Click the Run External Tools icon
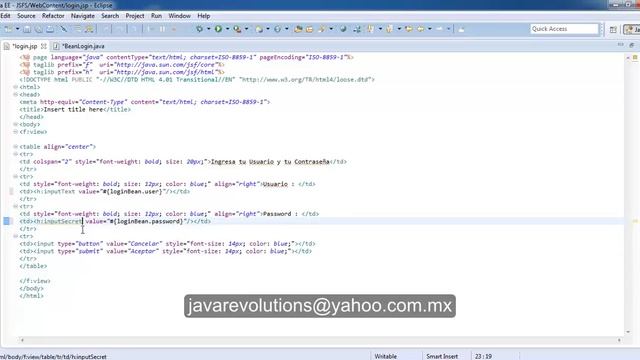The image size is (640, 360). (x=237, y=29)
